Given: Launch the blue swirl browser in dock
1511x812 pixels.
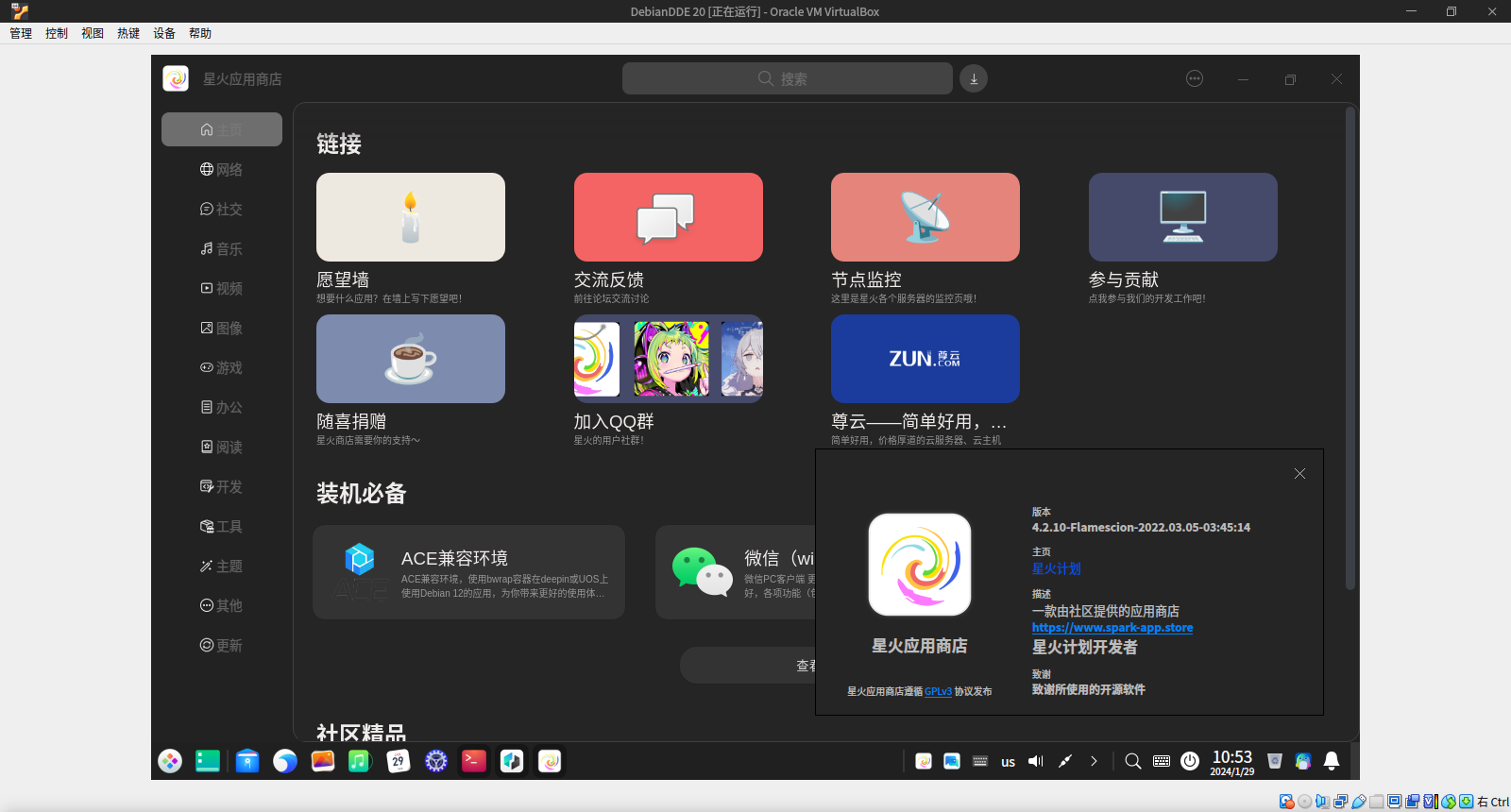Looking at the screenshot, I should pos(285,761).
